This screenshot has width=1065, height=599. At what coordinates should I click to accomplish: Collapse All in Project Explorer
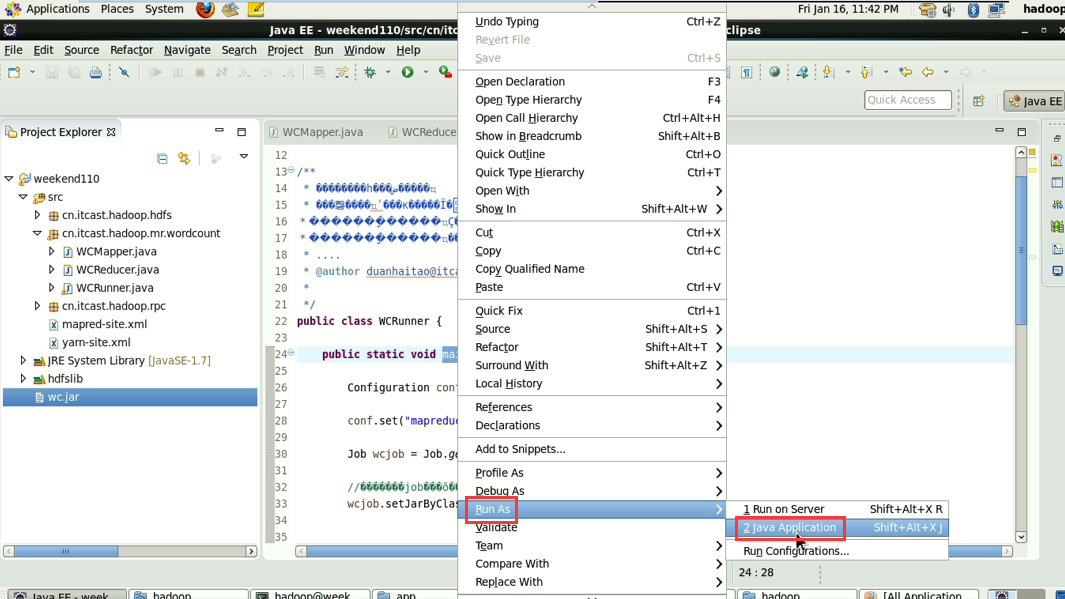point(162,158)
